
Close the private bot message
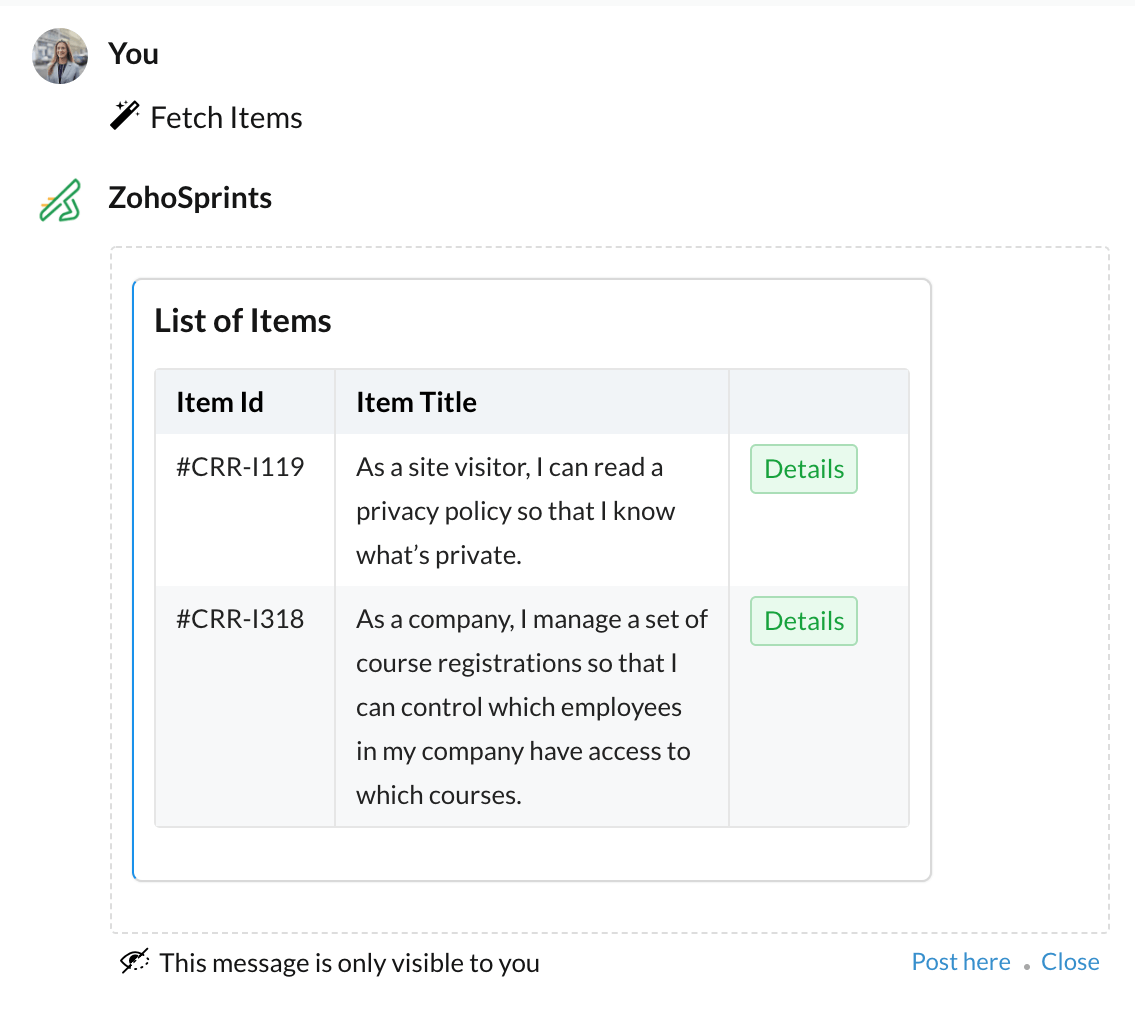point(1070,961)
